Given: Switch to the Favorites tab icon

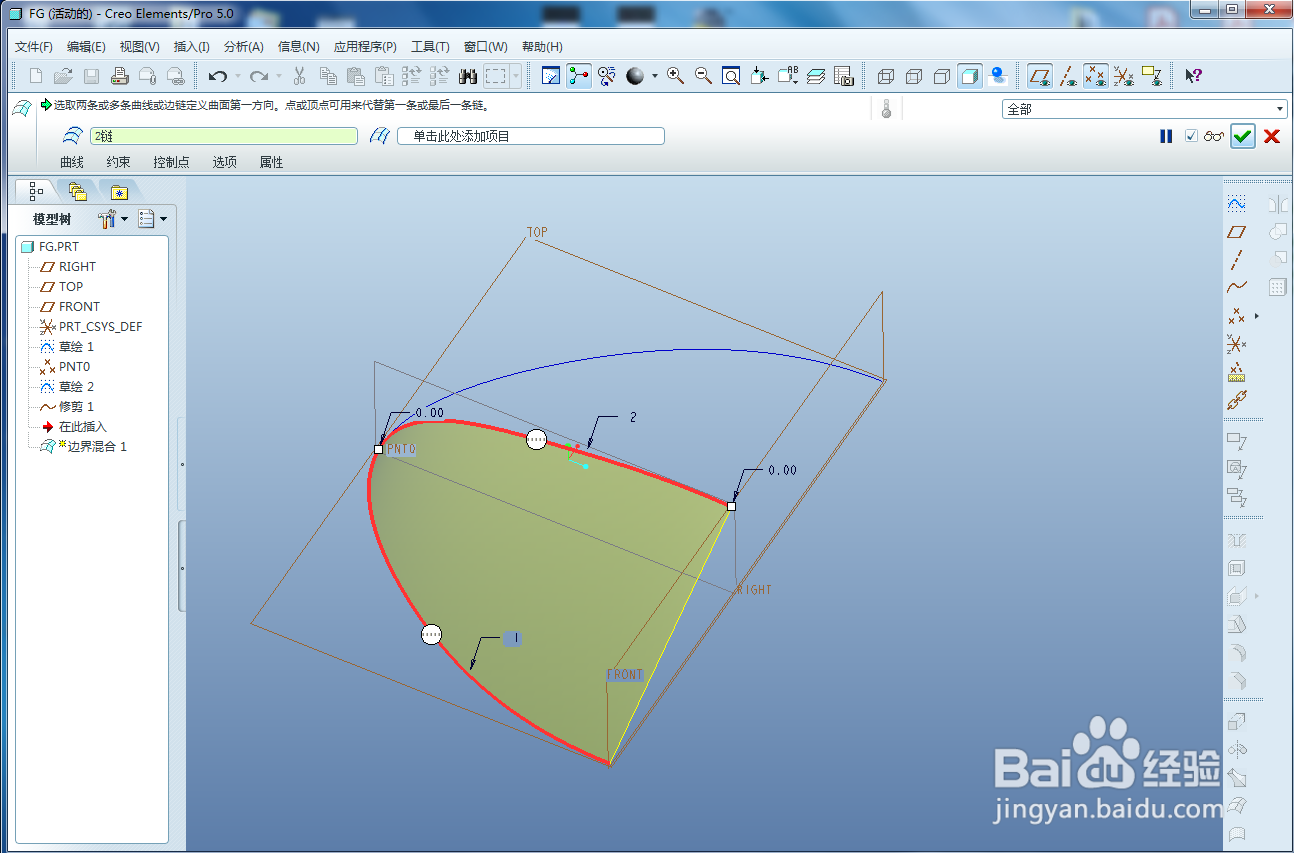Looking at the screenshot, I should [x=119, y=192].
